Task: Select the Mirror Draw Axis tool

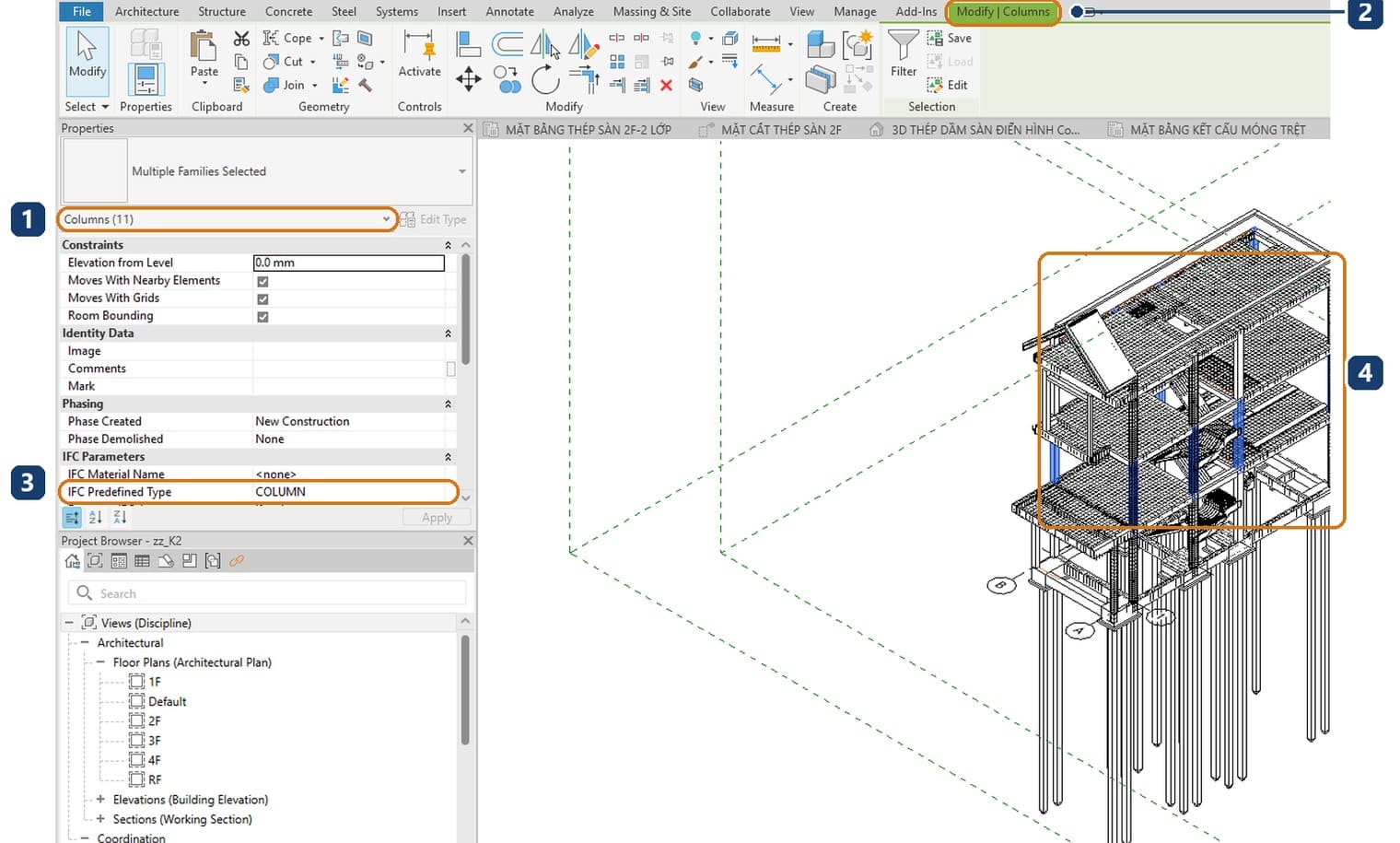Action: tap(583, 44)
